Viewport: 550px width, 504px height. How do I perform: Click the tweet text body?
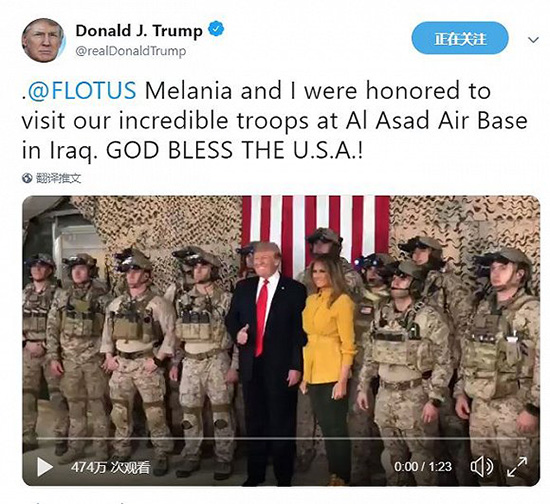pyautogui.click(x=274, y=120)
